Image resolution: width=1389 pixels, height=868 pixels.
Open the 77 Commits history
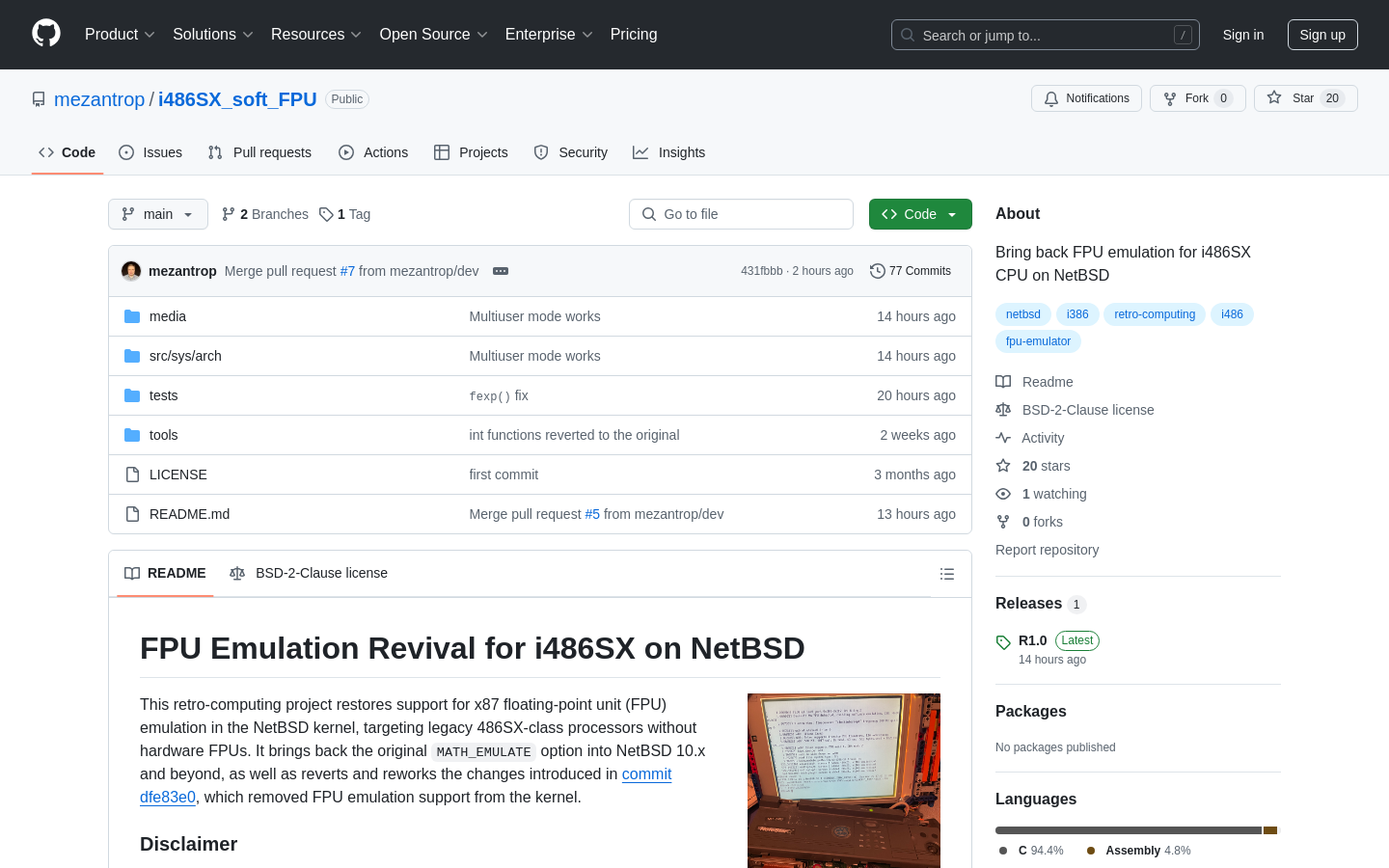910,271
